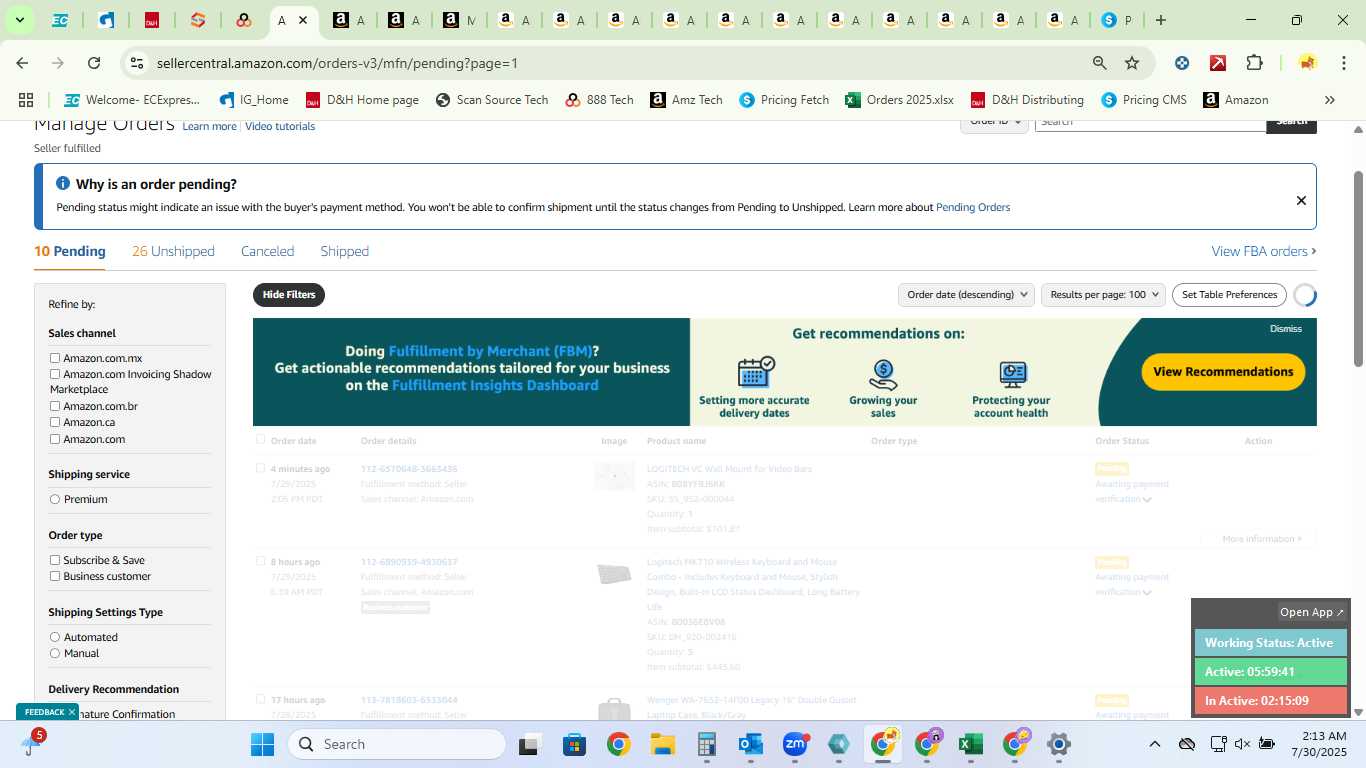Switch to the 26 Unshipped tab
Screen dimensions: 1366x768
coord(173,251)
